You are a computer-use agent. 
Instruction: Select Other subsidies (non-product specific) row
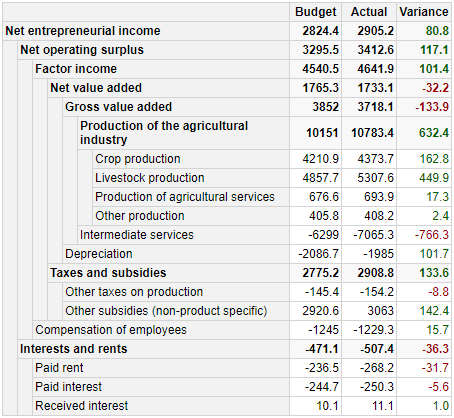tap(257, 311)
